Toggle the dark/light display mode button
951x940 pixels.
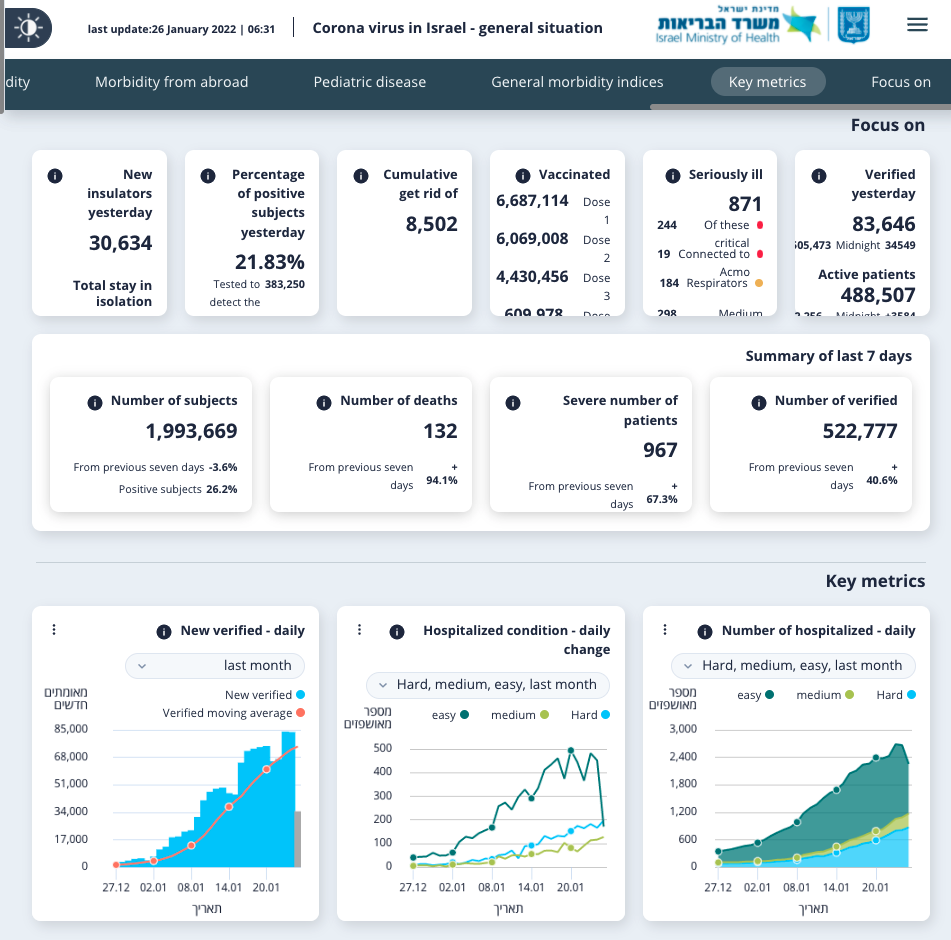coord(28,28)
